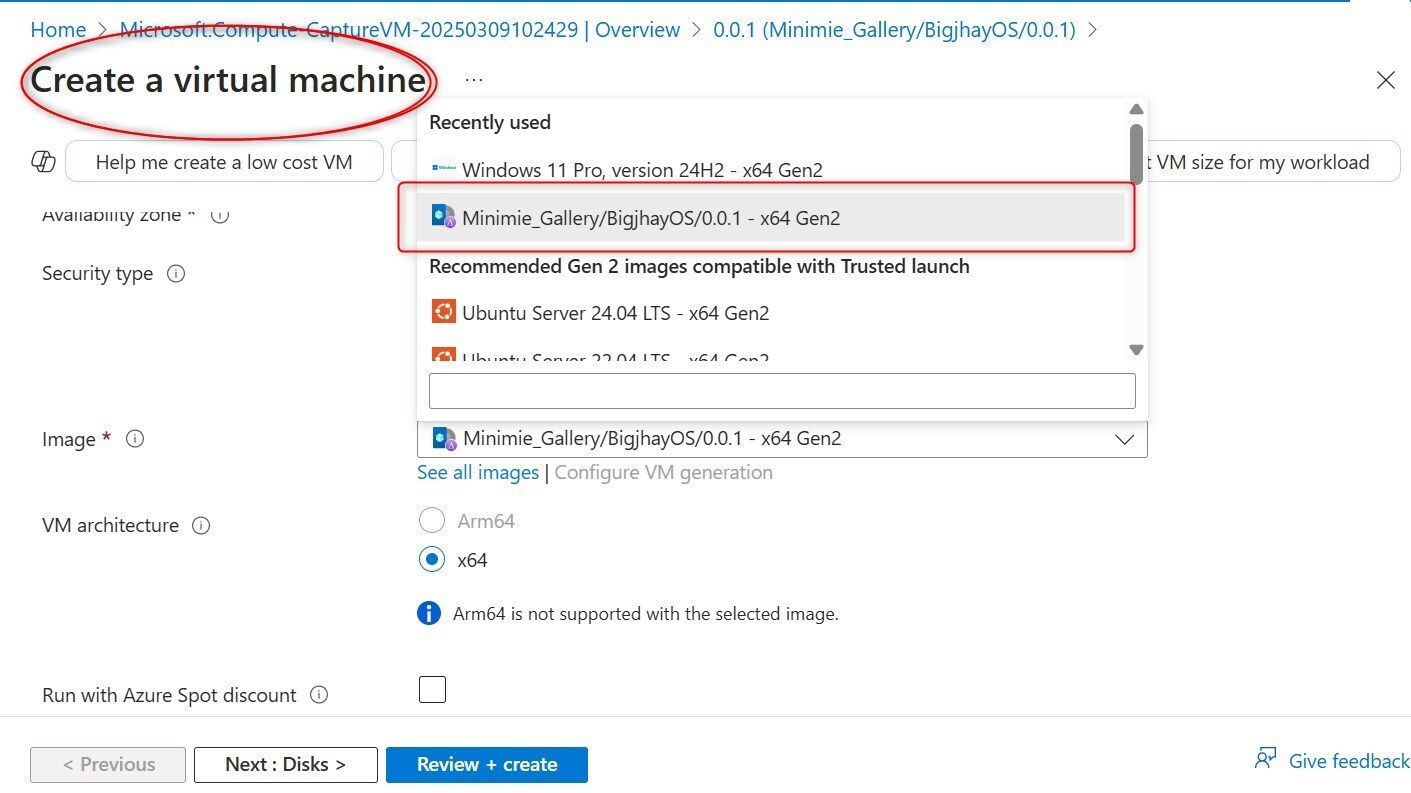Click the info icon beside Availability zone
Viewport: 1411px width, 793px height.
pos(220,215)
